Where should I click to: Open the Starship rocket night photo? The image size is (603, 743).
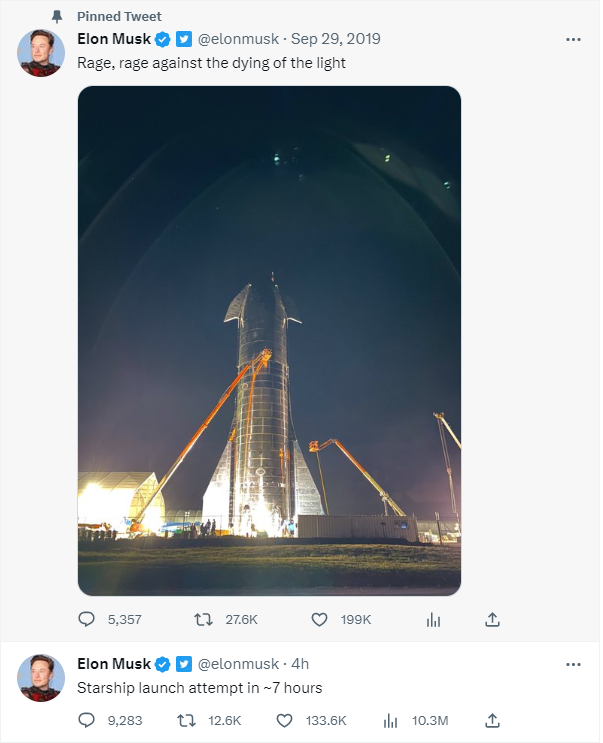click(x=269, y=341)
